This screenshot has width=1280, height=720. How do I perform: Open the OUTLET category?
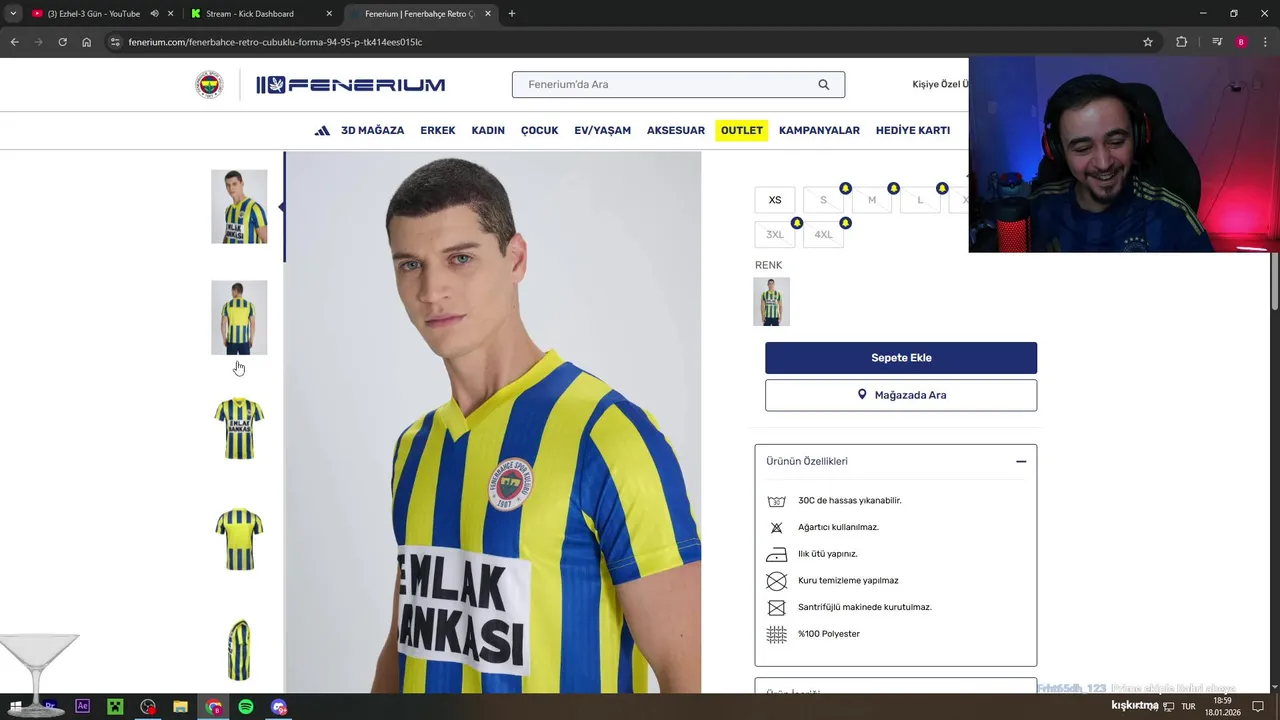point(742,131)
